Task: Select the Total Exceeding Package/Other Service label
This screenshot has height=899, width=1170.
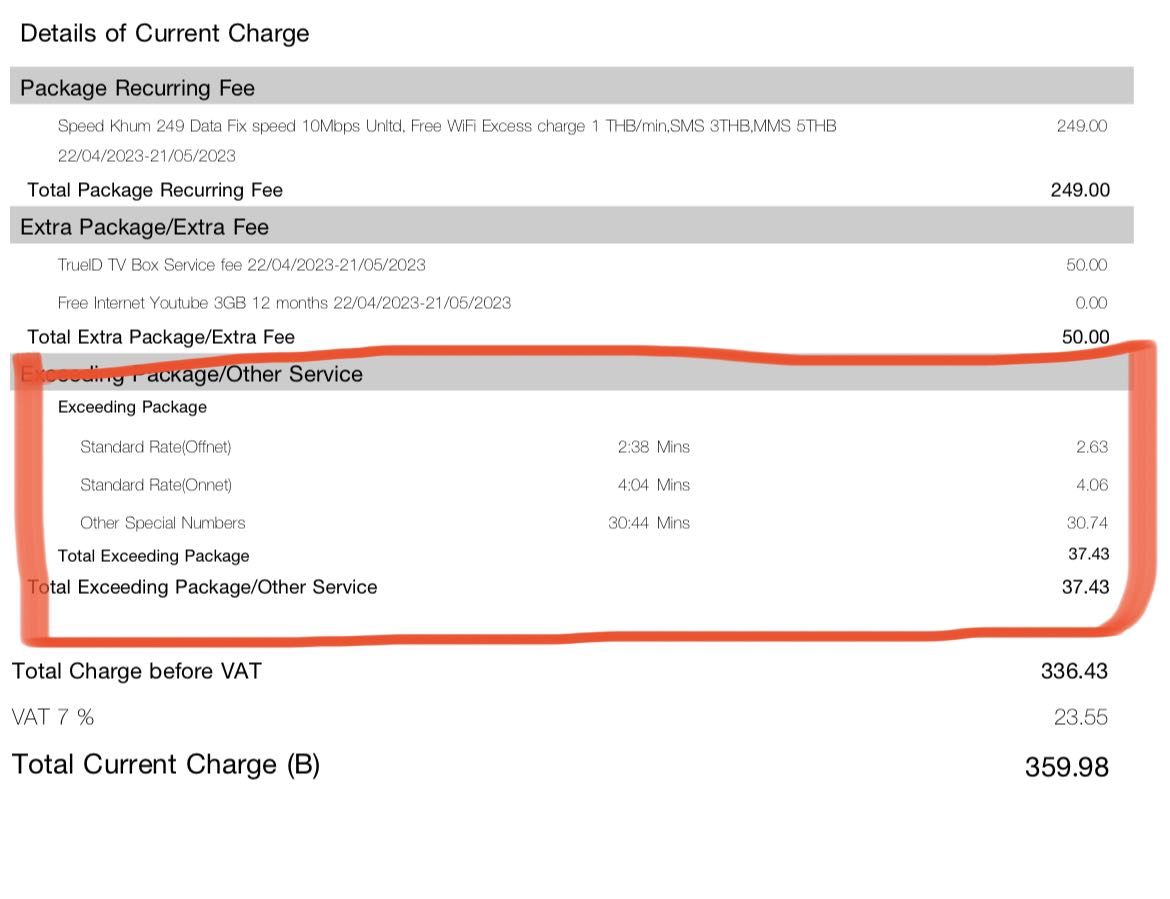Action: point(203,587)
